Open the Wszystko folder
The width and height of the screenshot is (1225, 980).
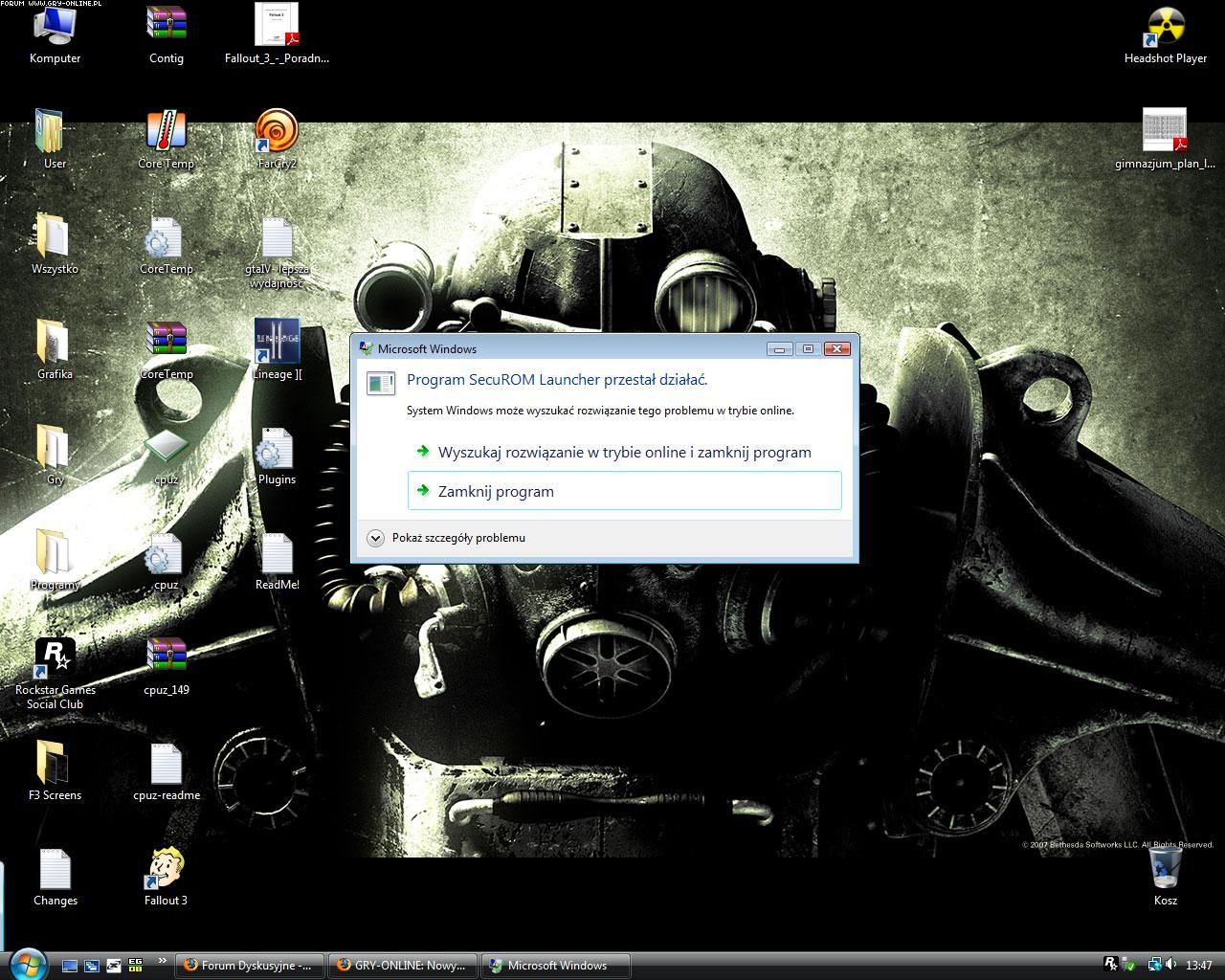pos(55,245)
